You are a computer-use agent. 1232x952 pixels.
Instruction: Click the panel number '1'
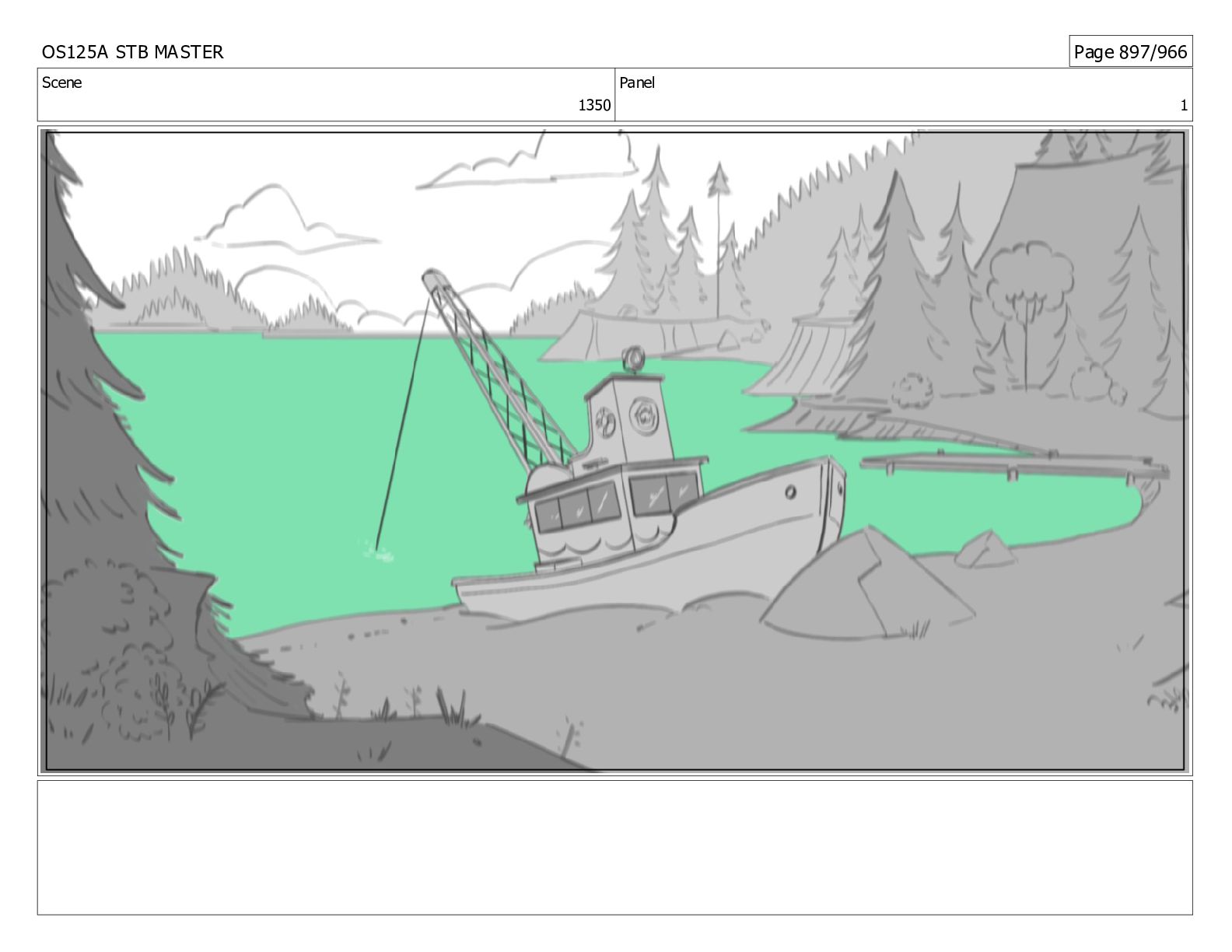1184,106
